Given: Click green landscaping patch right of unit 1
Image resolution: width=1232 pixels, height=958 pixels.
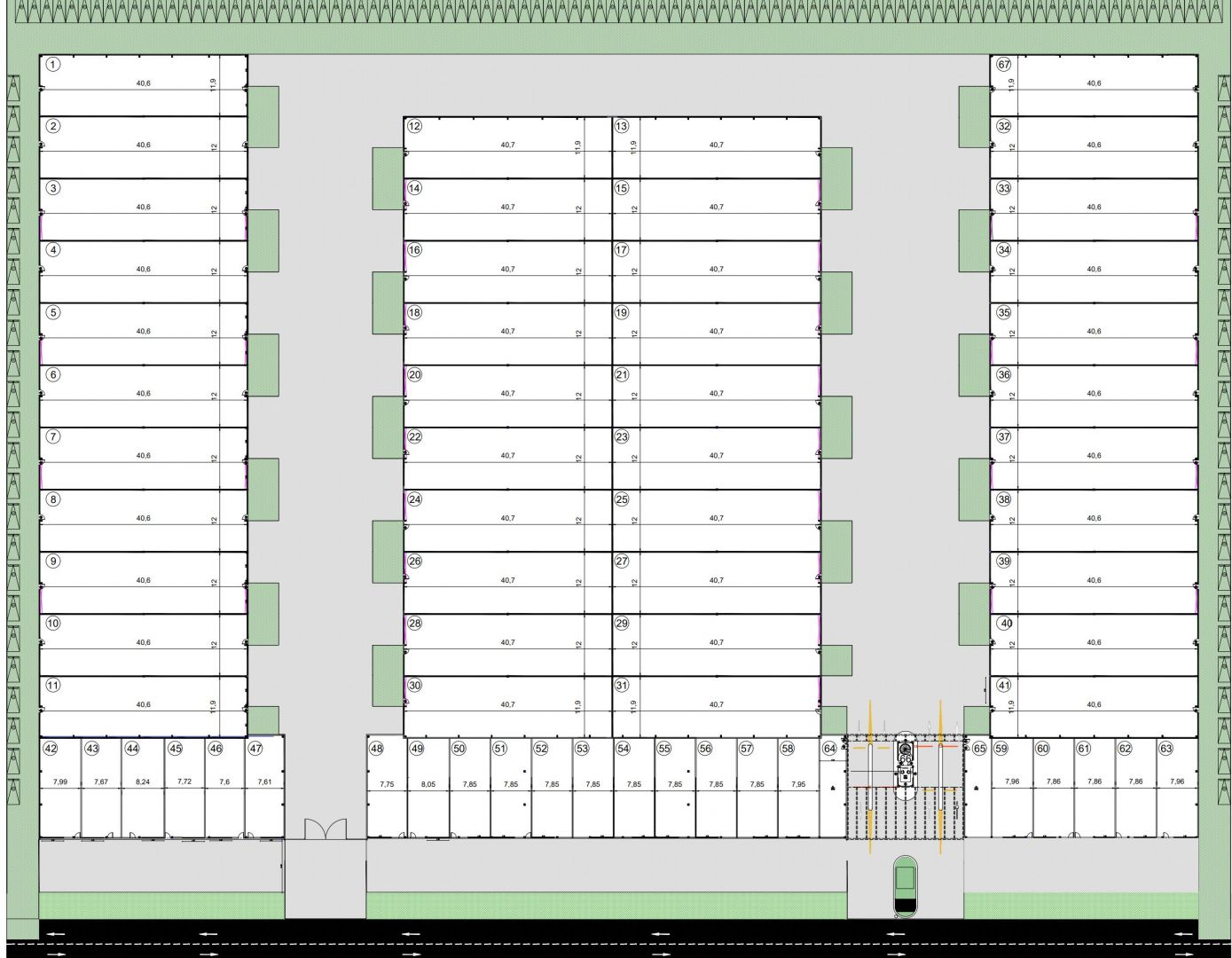Looking at the screenshot, I should (x=263, y=116).
